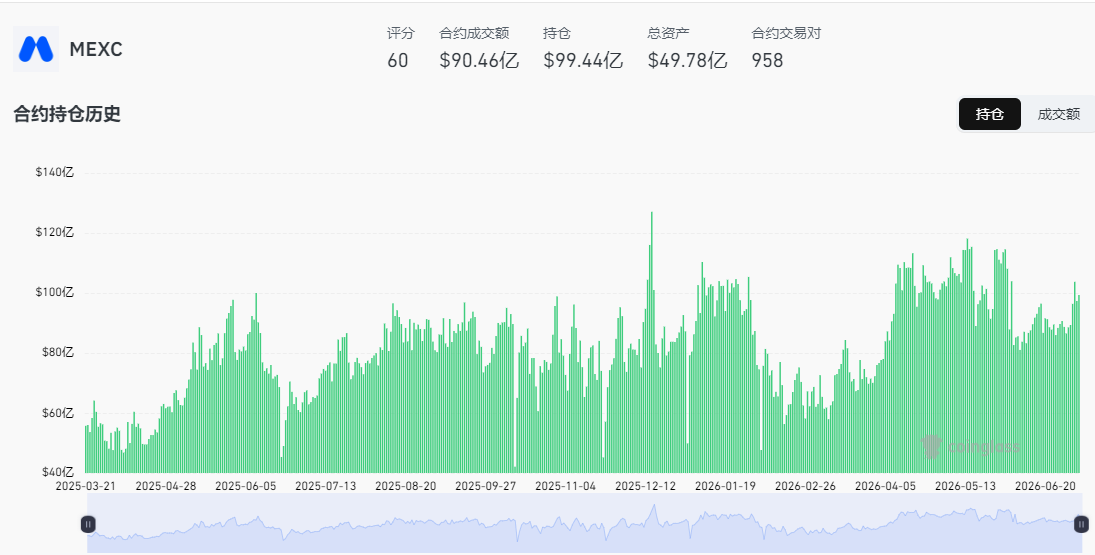Click the mini overview chart under the dates
This screenshot has height=555, width=1095.
[585, 524]
